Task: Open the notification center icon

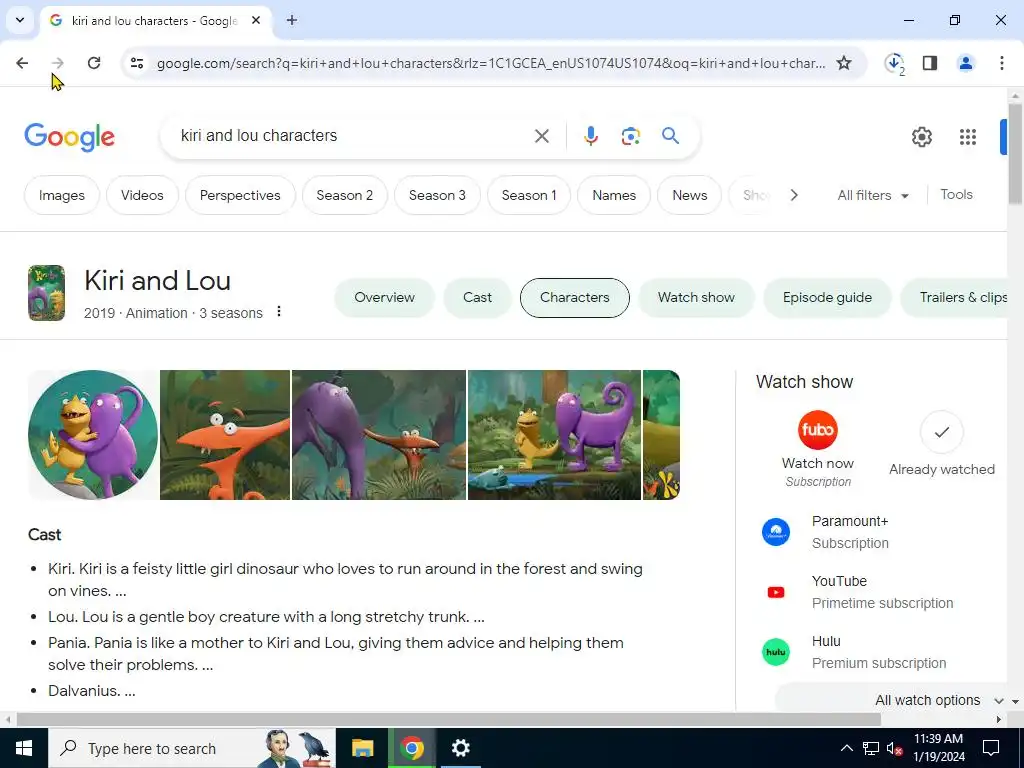Action: tap(991, 748)
